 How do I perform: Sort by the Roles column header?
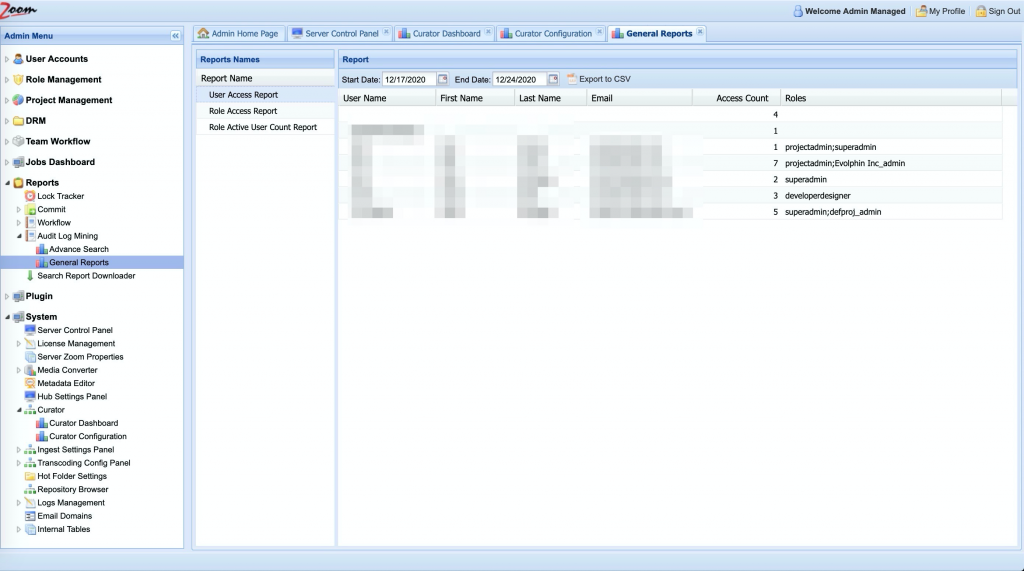point(891,98)
